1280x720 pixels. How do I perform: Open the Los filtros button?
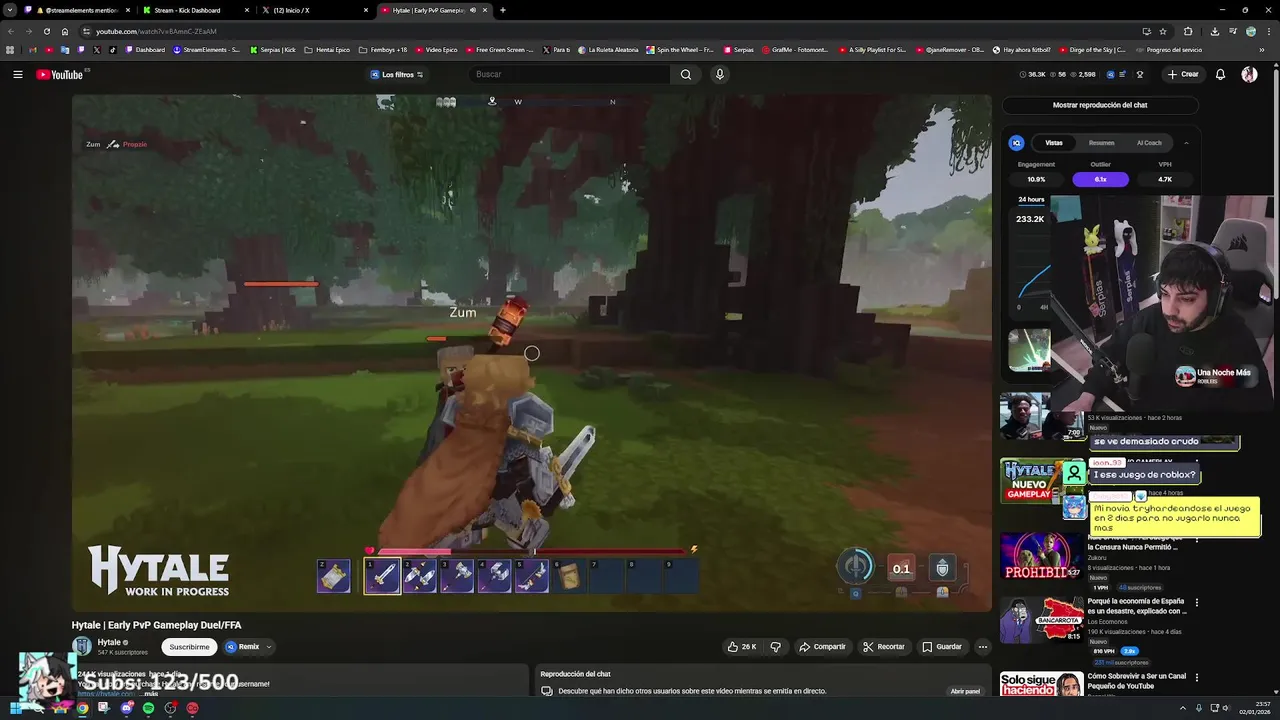click(397, 74)
